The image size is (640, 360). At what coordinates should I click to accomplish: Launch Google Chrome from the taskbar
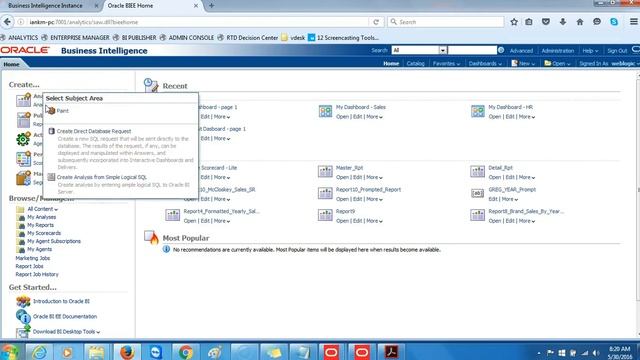[185, 352]
